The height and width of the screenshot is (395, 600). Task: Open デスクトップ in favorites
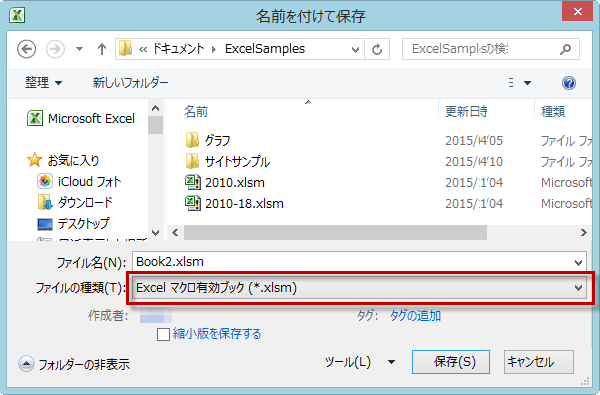tap(83, 223)
